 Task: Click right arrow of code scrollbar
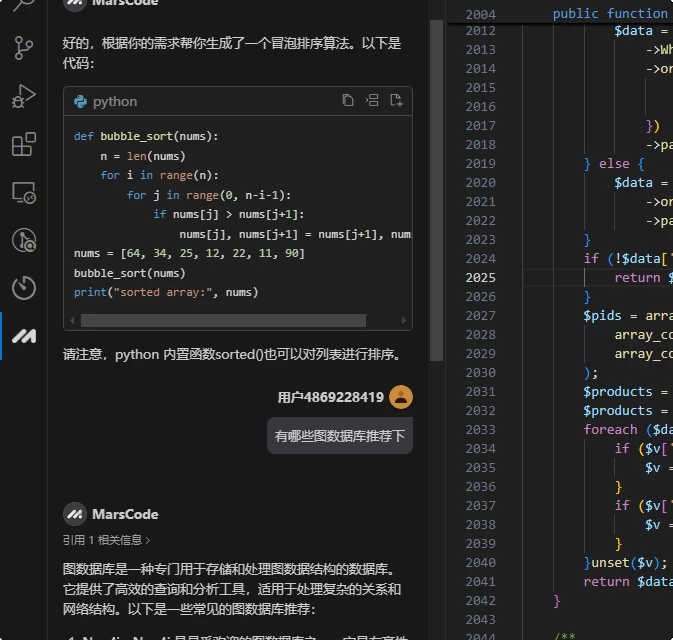(405, 321)
